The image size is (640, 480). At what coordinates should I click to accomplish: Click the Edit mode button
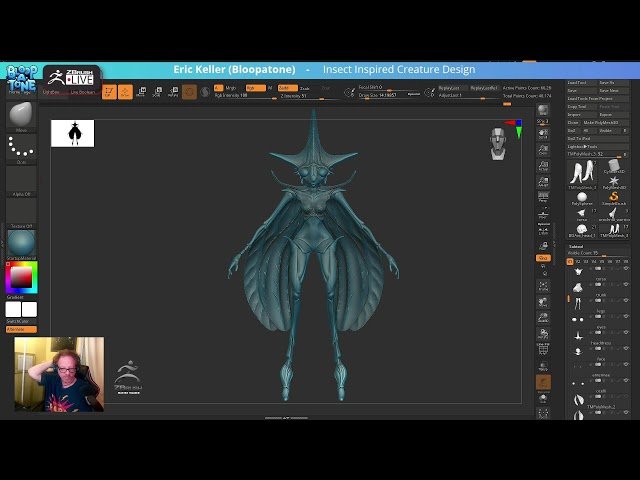pos(109,92)
